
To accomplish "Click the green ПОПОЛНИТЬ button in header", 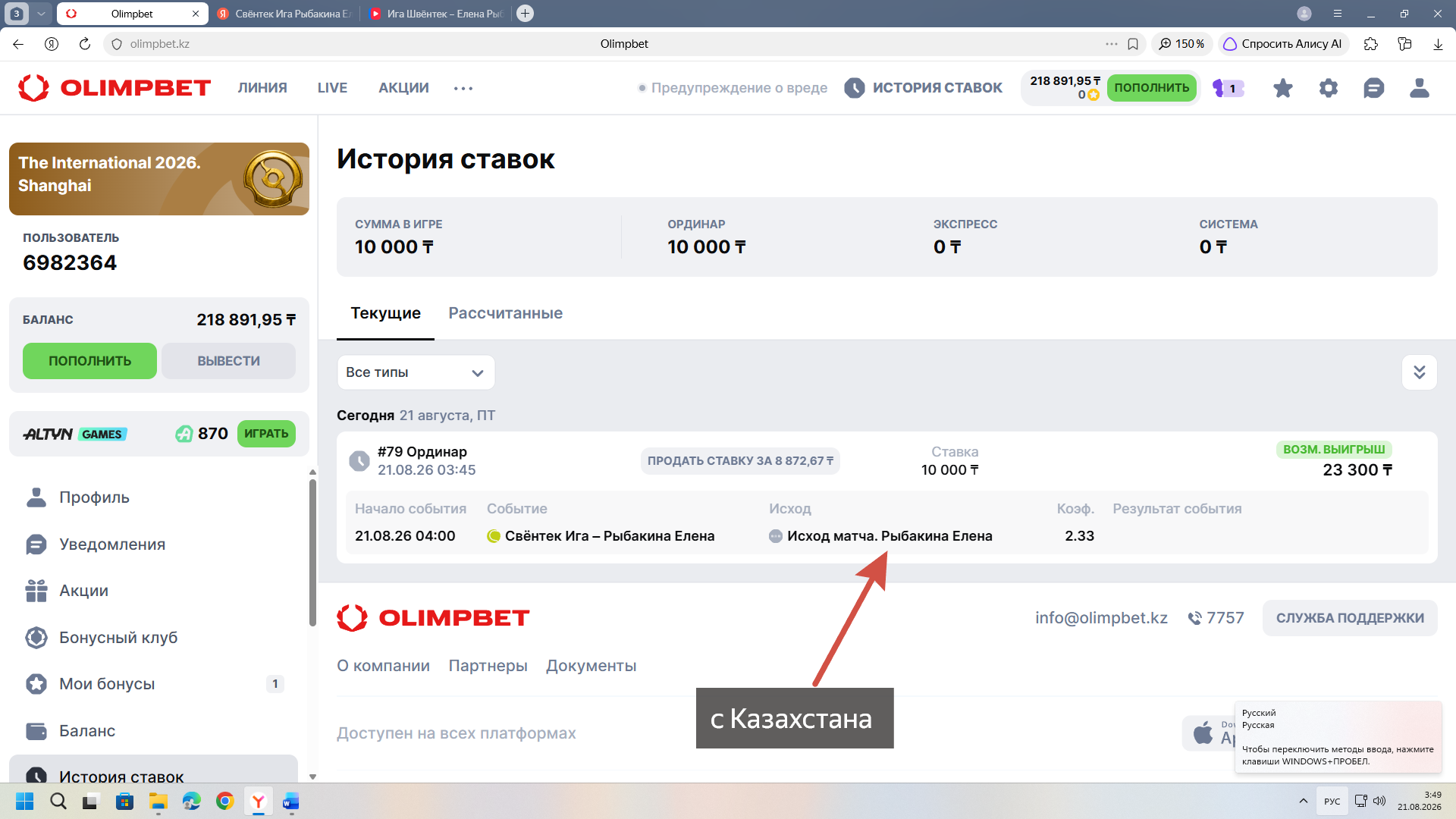I will 1151,88.
